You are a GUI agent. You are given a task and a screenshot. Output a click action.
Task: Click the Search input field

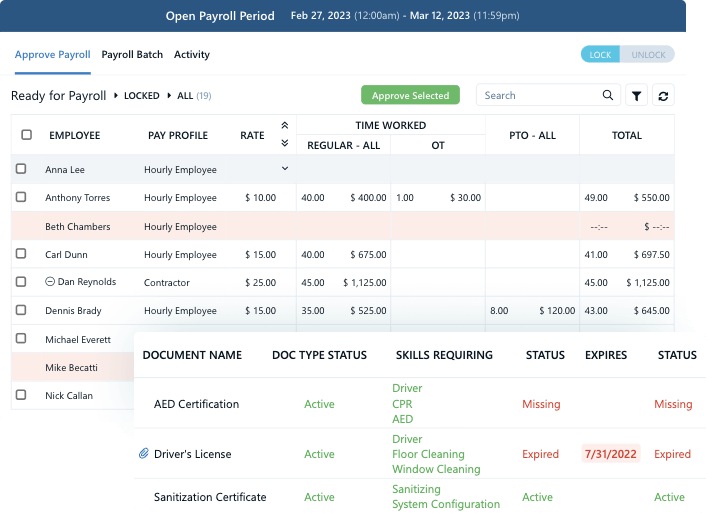[538, 96]
